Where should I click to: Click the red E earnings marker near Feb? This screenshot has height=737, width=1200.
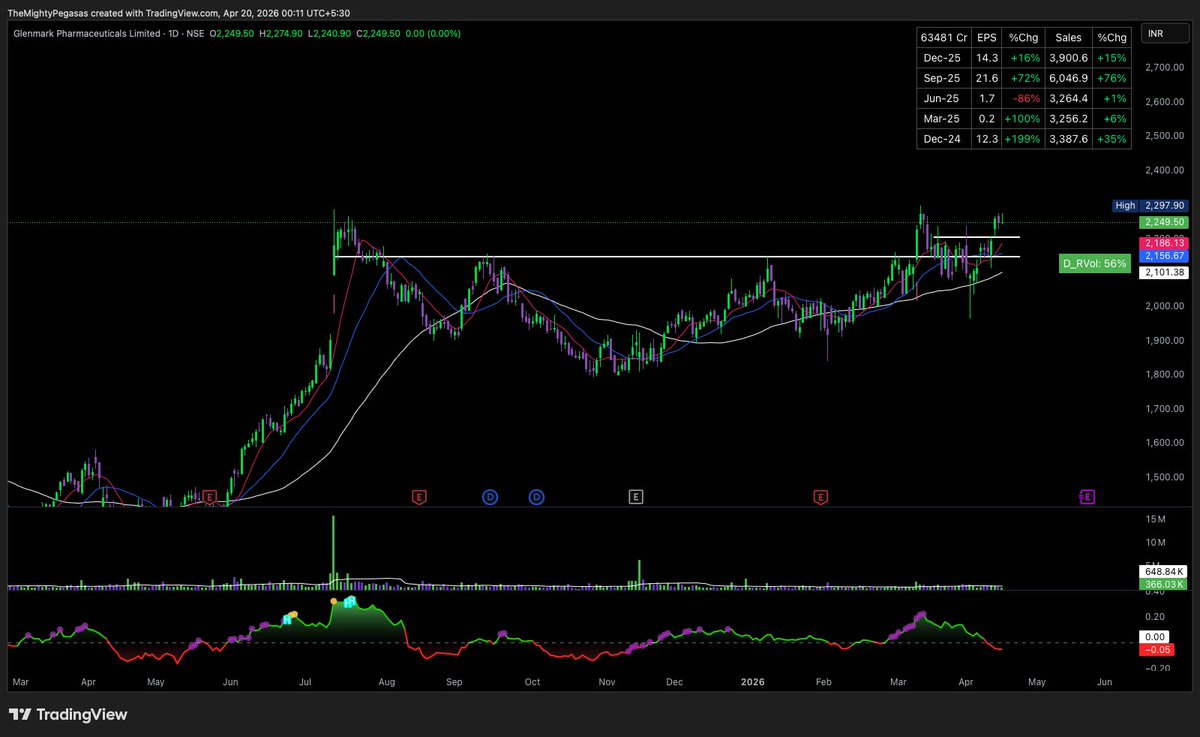point(820,496)
